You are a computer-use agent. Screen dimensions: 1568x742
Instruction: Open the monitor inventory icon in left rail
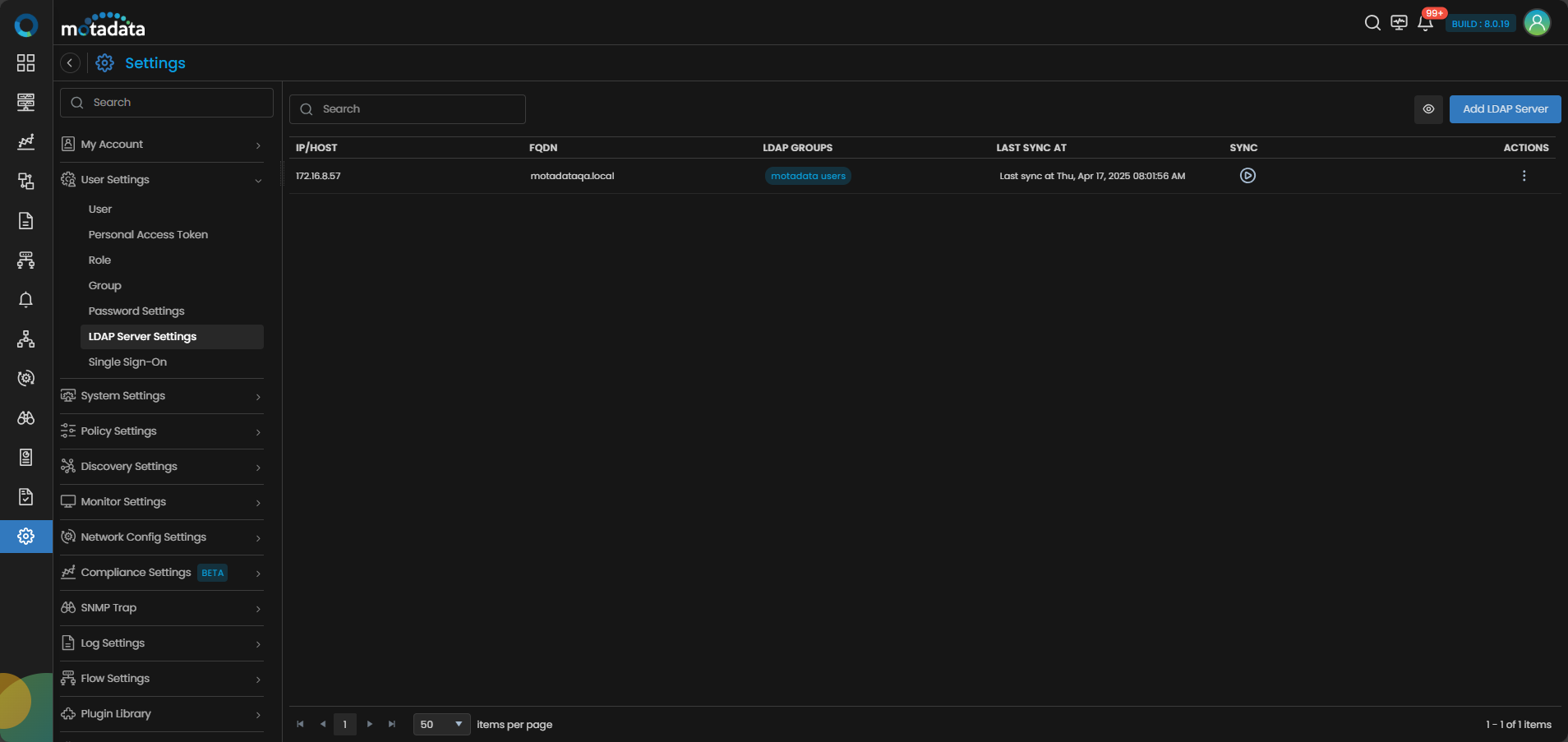coord(26,103)
